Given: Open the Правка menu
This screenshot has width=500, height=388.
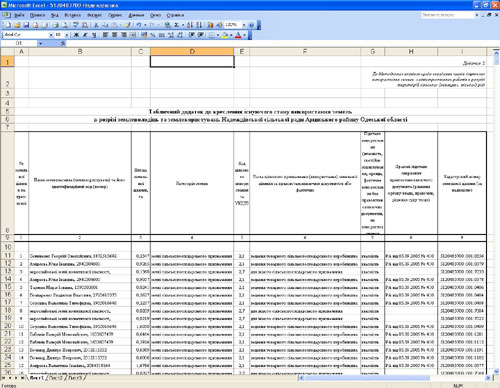Looking at the screenshot, I should (37, 15).
